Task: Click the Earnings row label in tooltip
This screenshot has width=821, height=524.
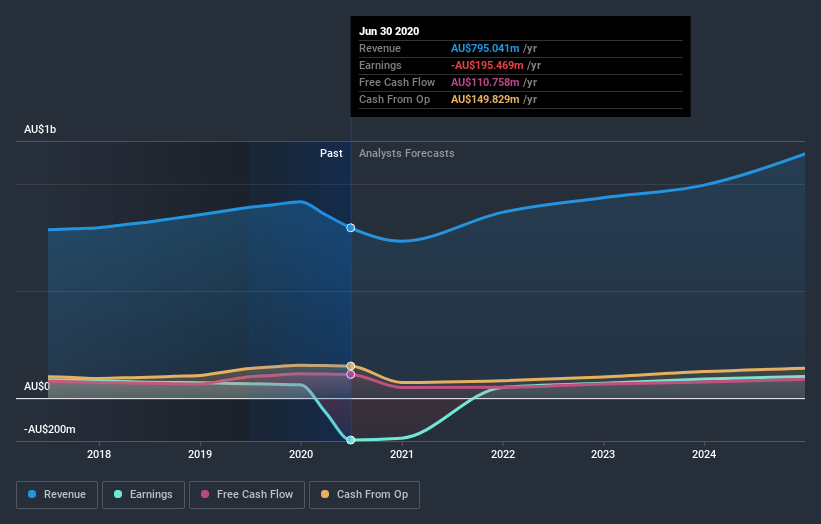Action: 380,65
